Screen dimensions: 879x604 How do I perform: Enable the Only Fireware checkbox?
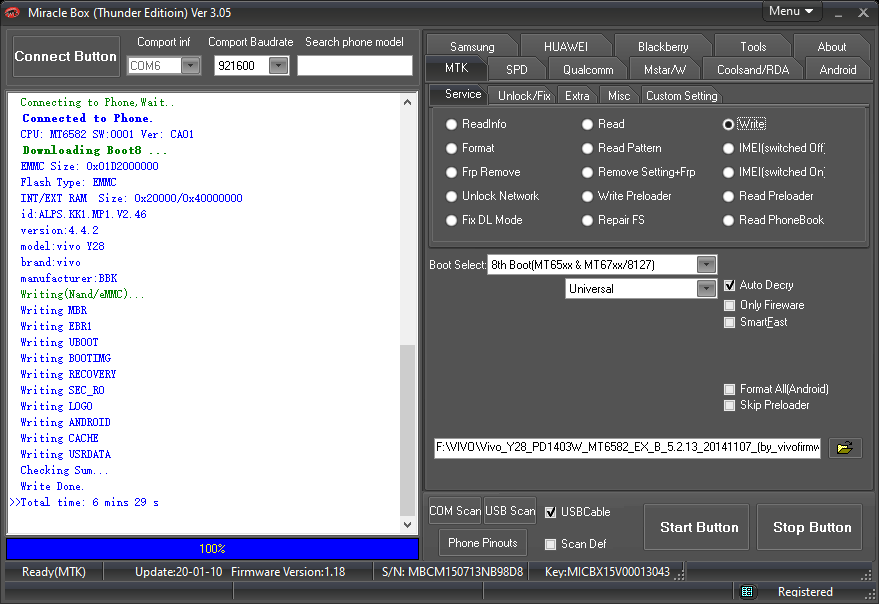click(x=729, y=305)
